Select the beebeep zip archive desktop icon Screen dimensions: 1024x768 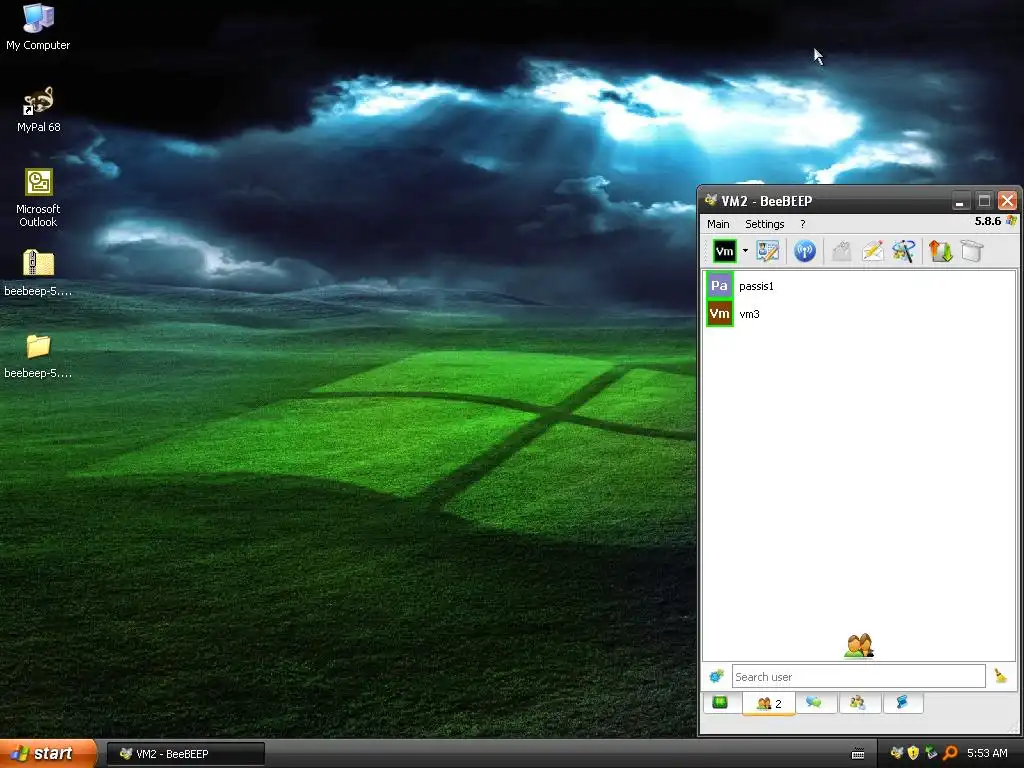pos(38,272)
